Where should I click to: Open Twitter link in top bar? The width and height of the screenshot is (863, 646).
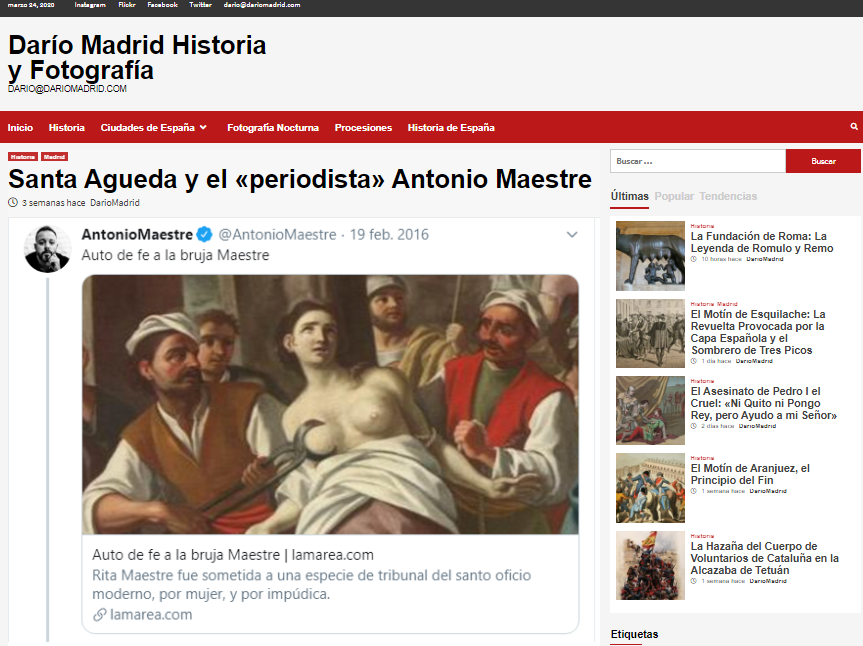pos(201,5)
